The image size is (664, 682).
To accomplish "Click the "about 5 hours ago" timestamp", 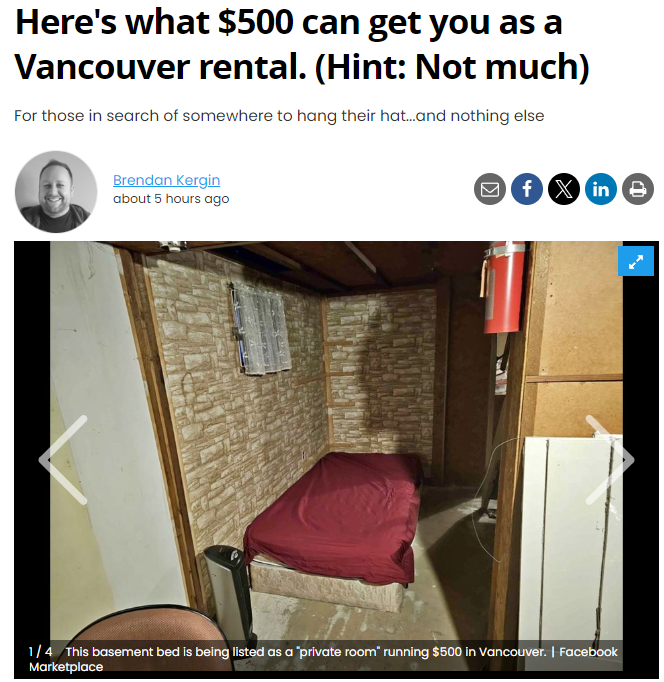I will point(171,199).
